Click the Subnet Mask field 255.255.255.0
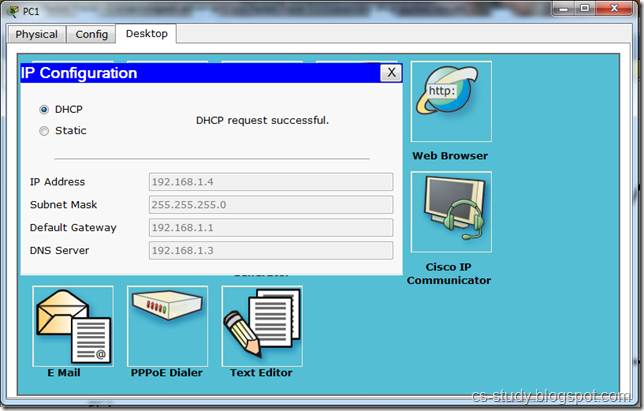 click(x=271, y=205)
